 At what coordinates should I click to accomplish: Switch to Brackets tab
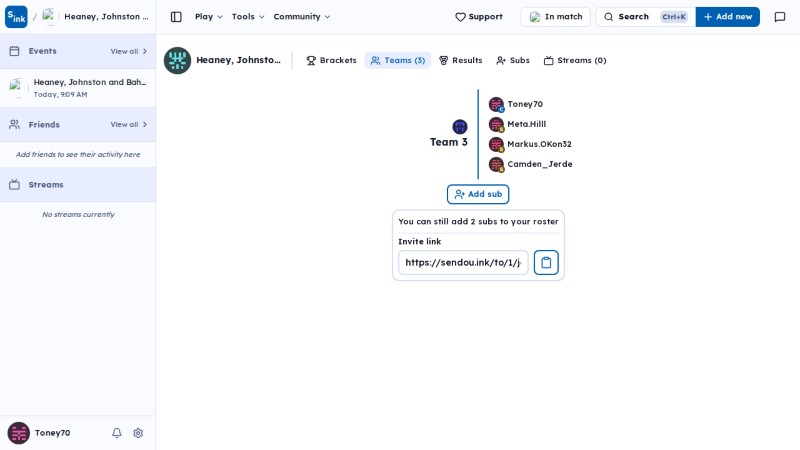tap(332, 60)
